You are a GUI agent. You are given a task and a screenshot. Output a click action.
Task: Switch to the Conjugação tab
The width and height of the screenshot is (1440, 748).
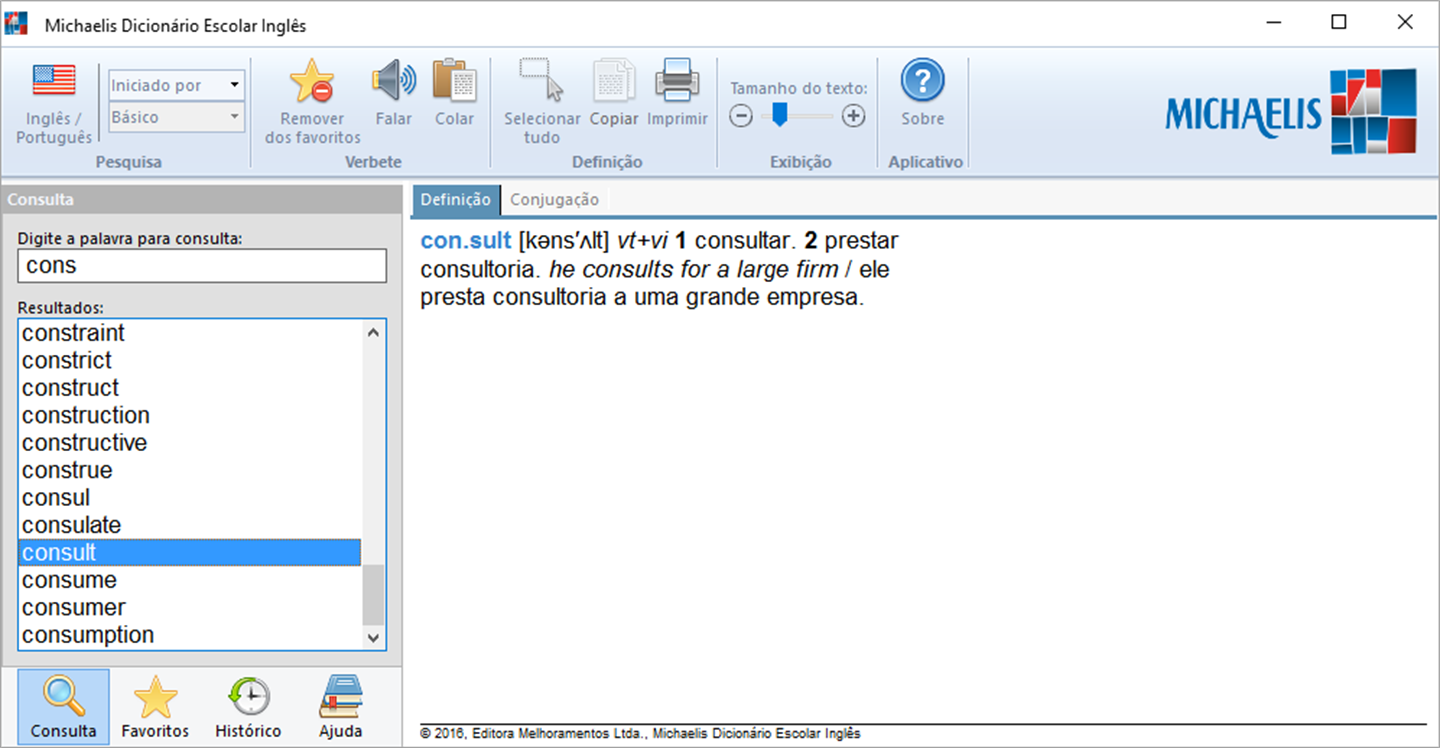[554, 199]
